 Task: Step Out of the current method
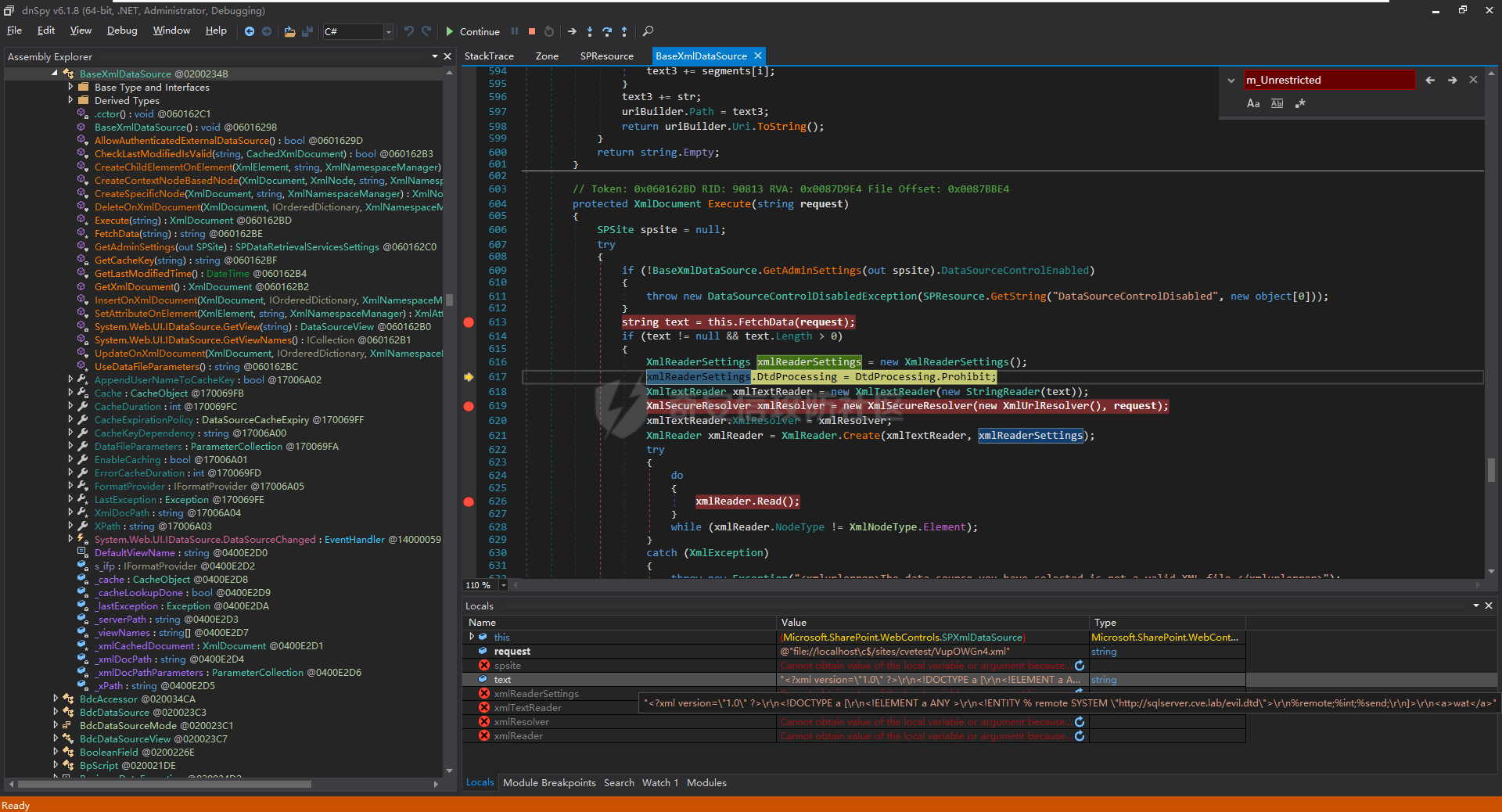[624, 31]
